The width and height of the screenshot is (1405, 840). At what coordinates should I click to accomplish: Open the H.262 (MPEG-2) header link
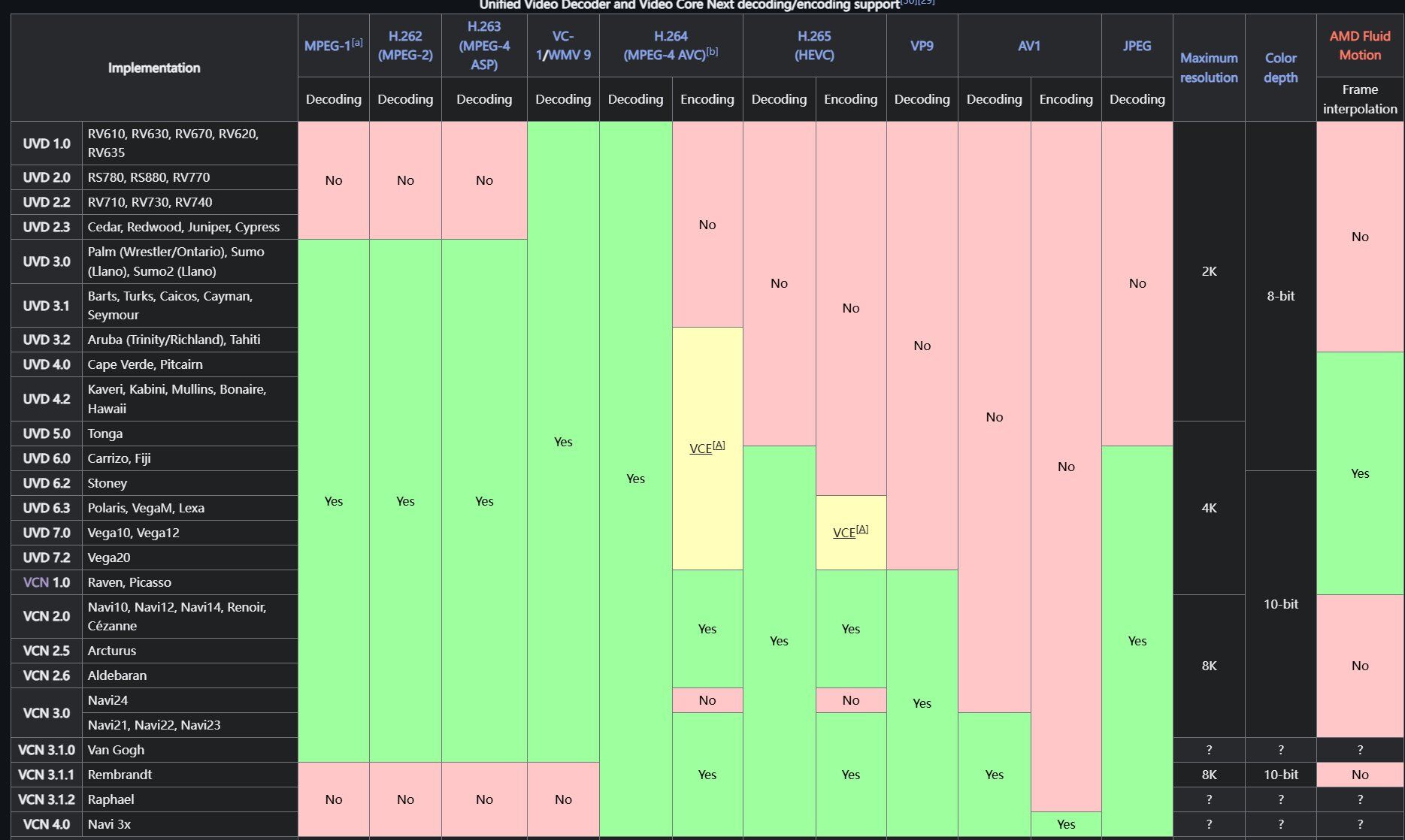tap(405, 45)
